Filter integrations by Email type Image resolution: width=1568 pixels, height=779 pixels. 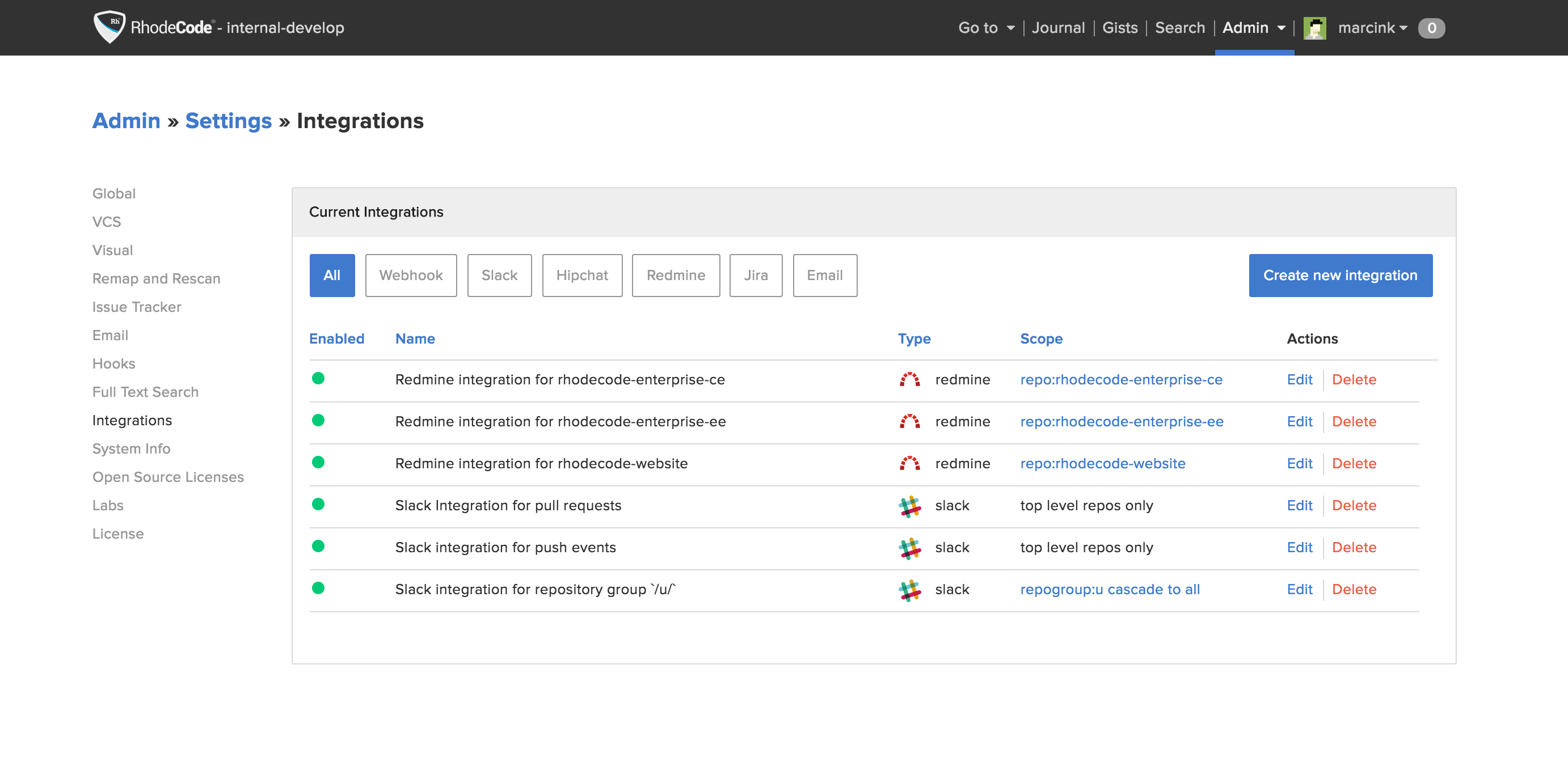point(825,276)
